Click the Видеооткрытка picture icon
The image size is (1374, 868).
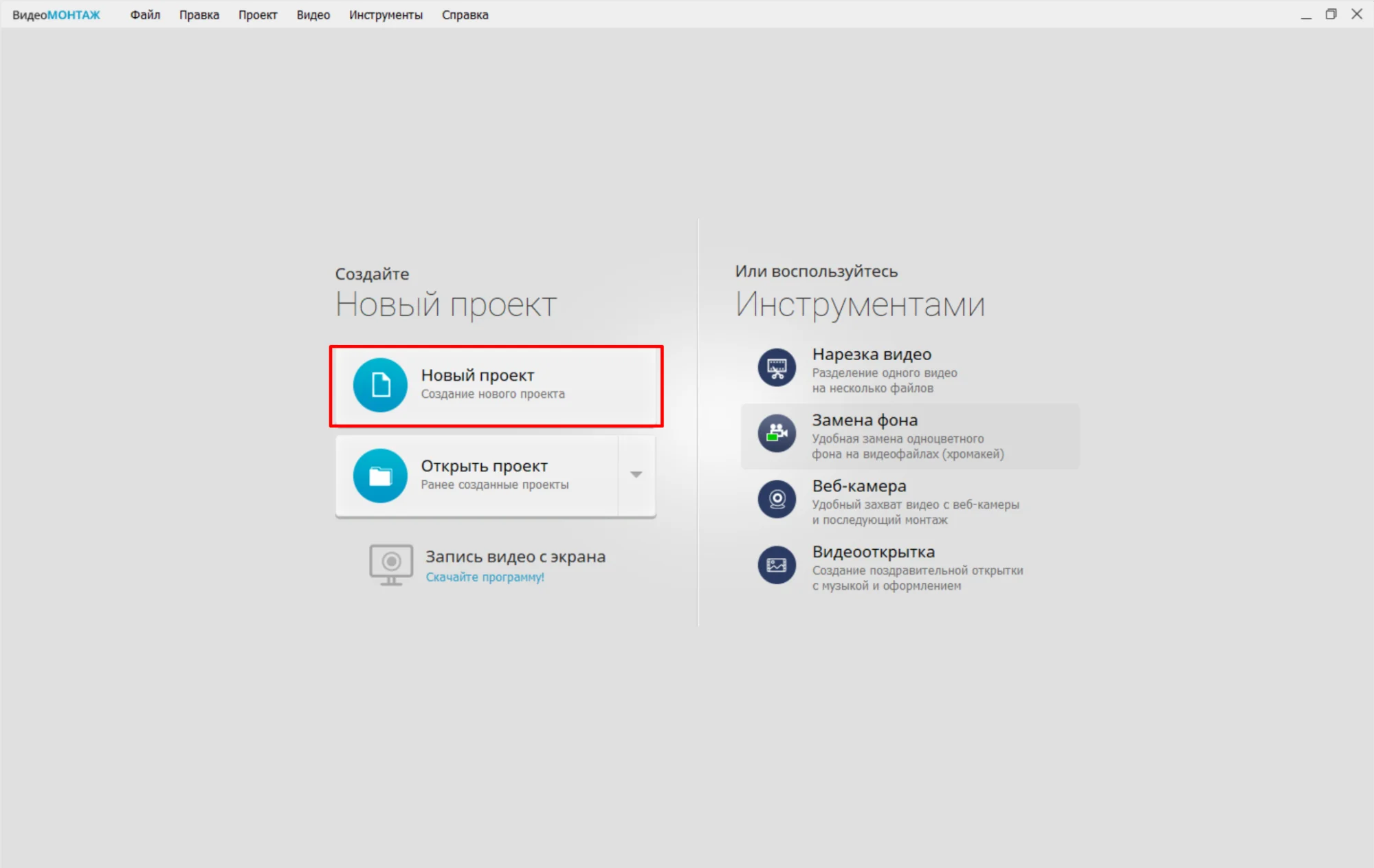pos(777,565)
